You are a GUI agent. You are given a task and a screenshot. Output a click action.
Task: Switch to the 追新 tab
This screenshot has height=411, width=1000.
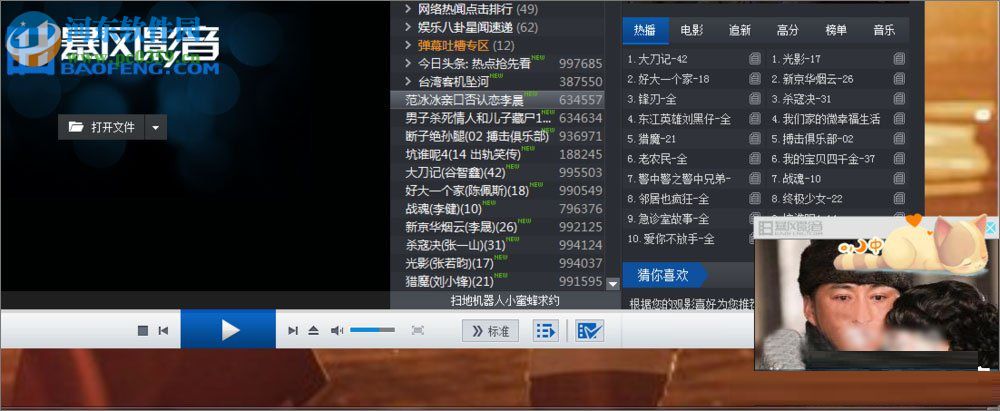point(740,30)
